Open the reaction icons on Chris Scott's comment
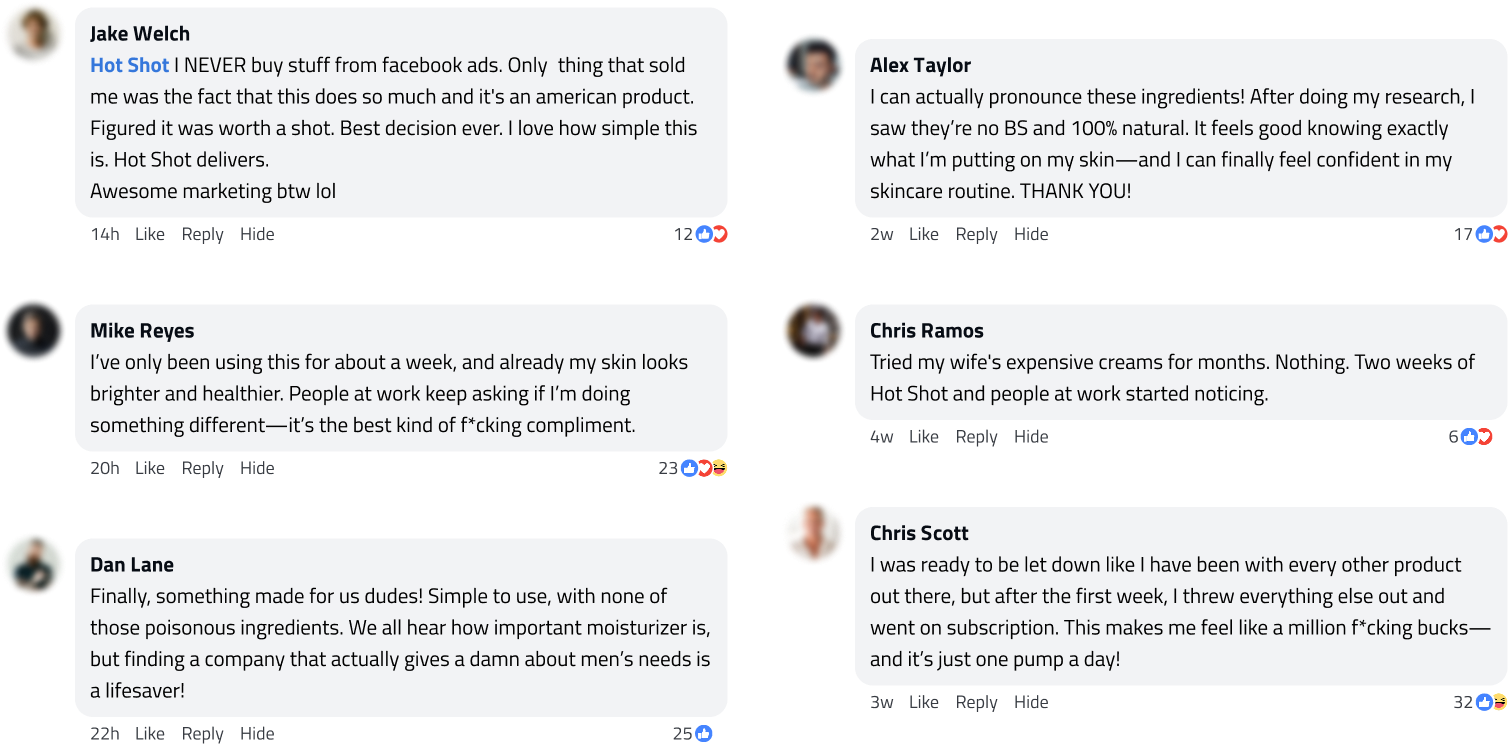Screen dimensions: 1509x745 coord(1491,703)
